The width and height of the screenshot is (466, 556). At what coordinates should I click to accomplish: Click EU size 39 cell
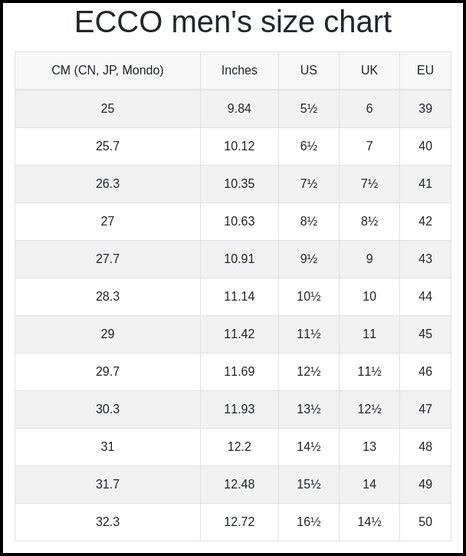pyautogui.click(x=425, y=109)
